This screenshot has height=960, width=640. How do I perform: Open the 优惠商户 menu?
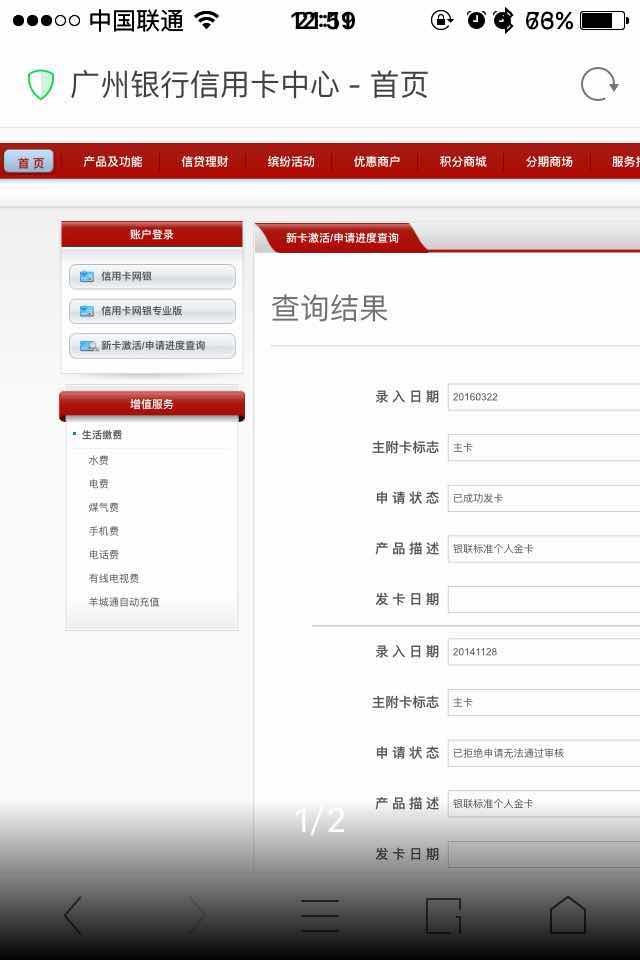click(x=377, y=162)
